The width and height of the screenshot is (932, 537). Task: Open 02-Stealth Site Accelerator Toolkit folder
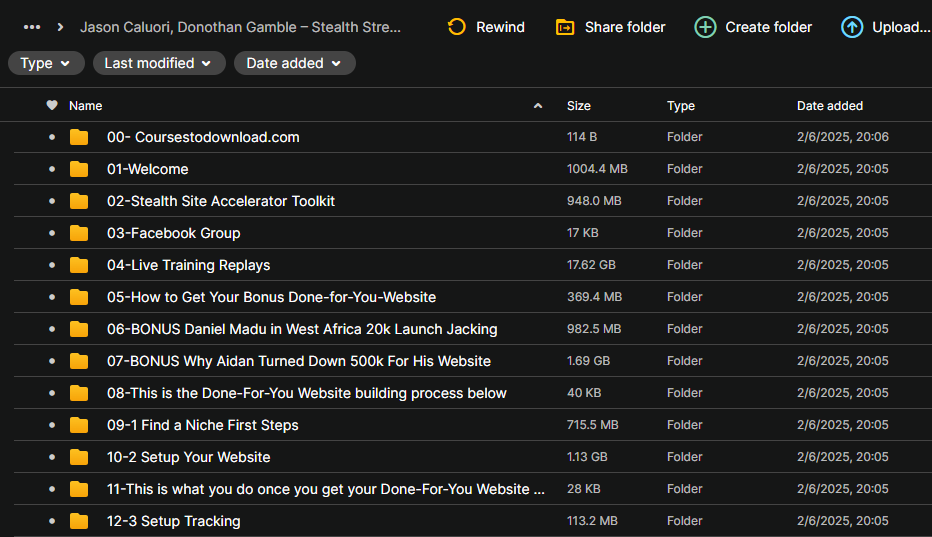(220, 201)
